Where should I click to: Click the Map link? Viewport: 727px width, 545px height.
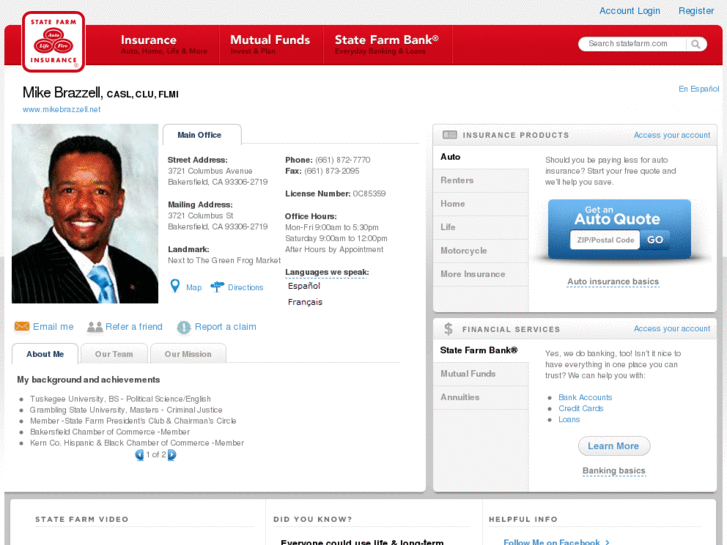coord(194,288)
